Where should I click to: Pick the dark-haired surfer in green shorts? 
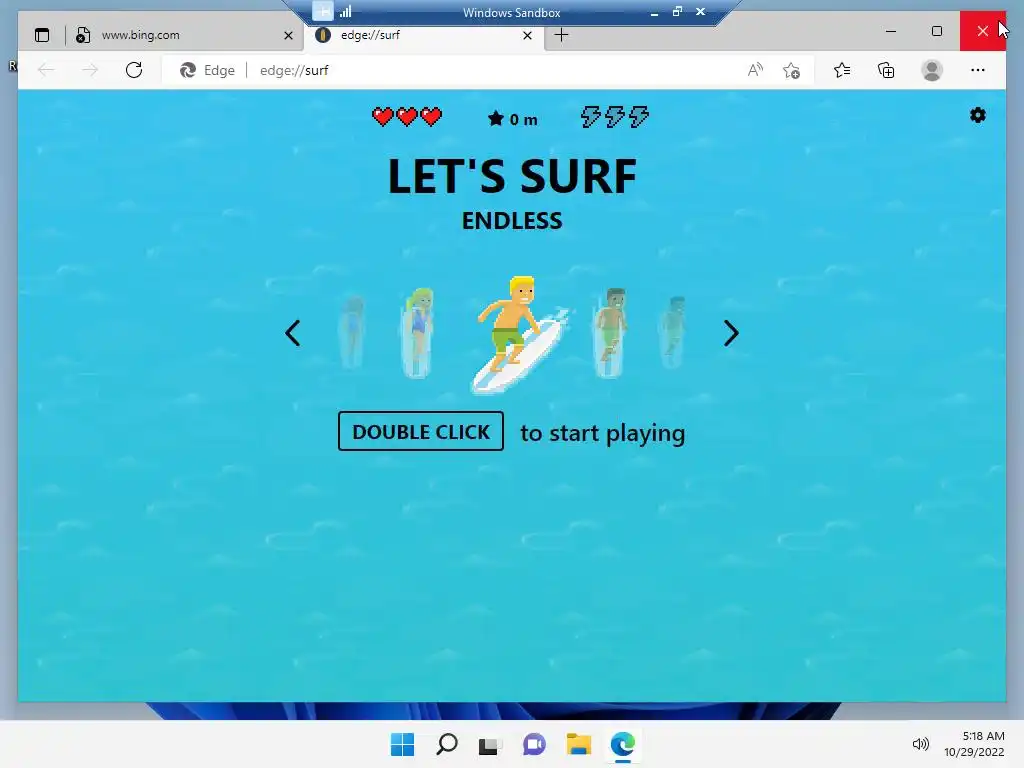[x=611, y=333]
